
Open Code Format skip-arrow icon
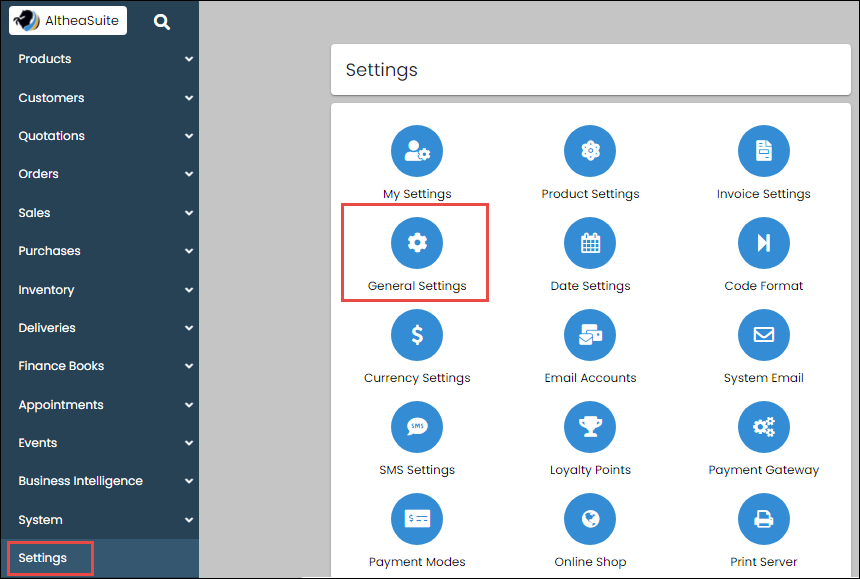763,243
